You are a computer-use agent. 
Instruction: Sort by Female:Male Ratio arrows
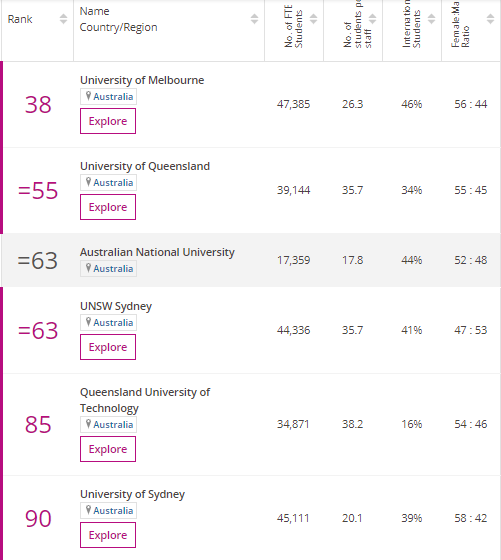491,19
